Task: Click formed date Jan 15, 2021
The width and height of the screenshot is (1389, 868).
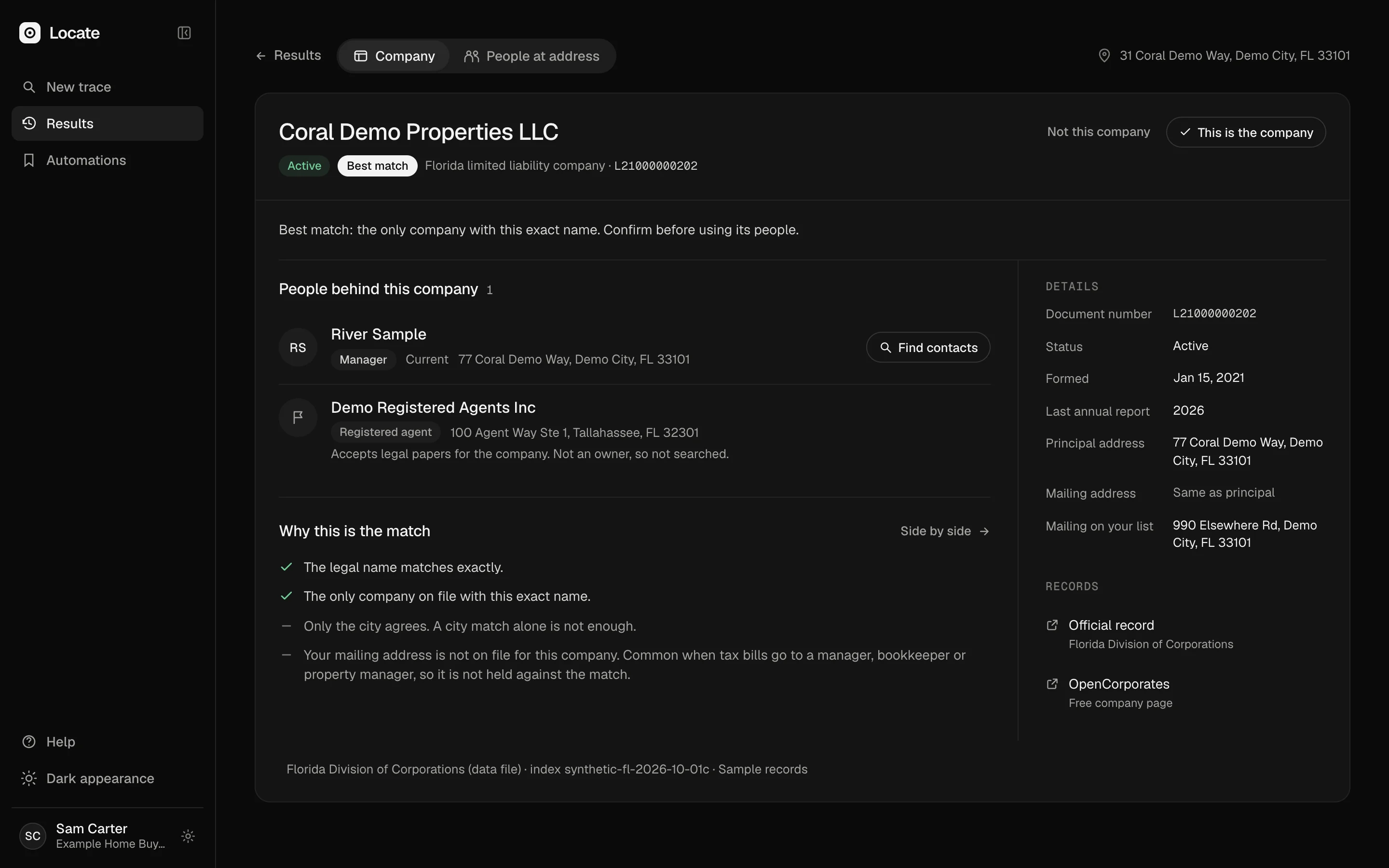Action: tap(1208, 378)
